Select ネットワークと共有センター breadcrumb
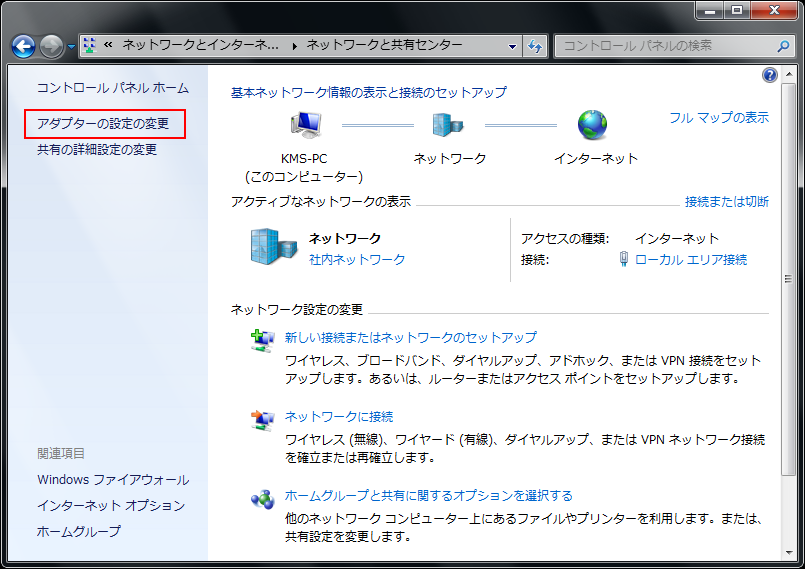The height and width of the screenshot is (569, 805). point(385,45)
